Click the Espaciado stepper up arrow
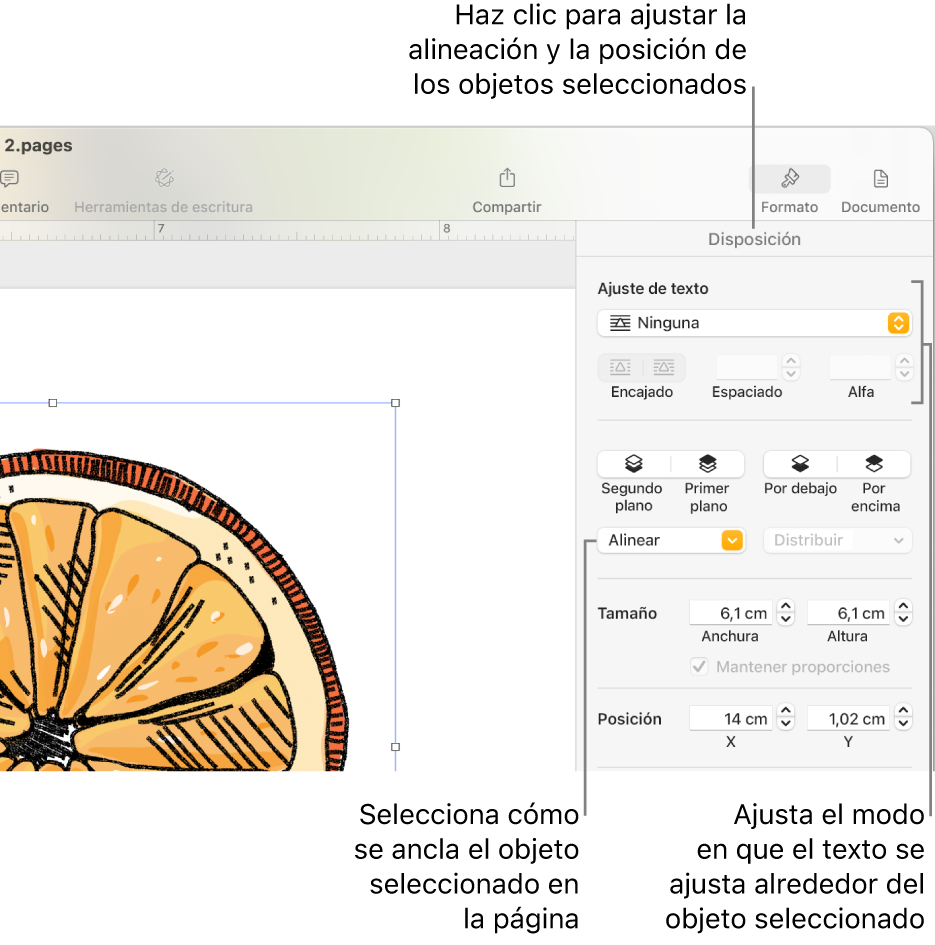The height and width of the screenshot is (945, 935). pyautogui.click(x=791, y=360)
